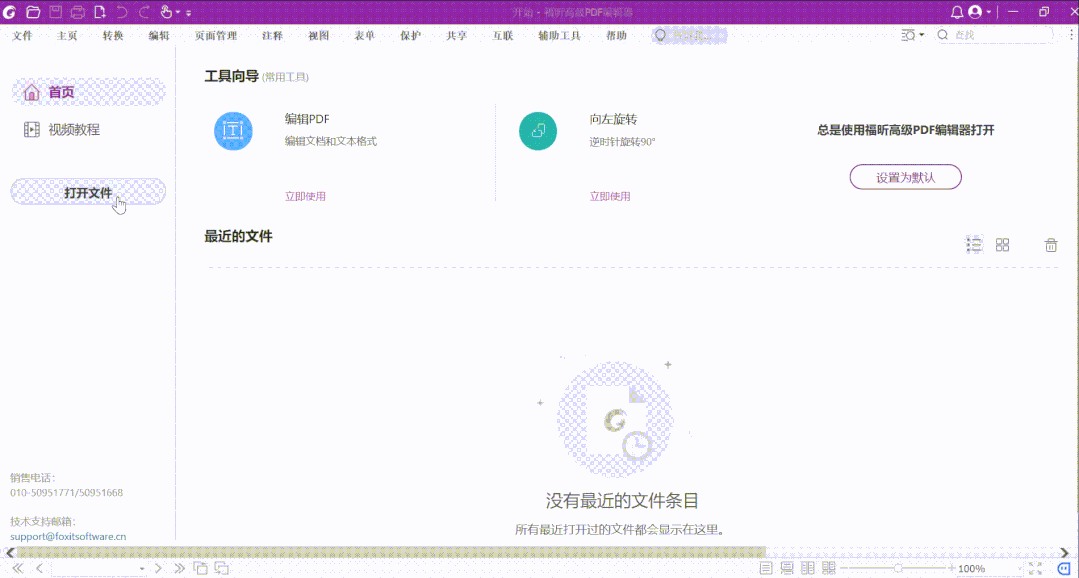Open notifications via the bell icon
This screenshot has height=578, width=1079.
(957, 12)
